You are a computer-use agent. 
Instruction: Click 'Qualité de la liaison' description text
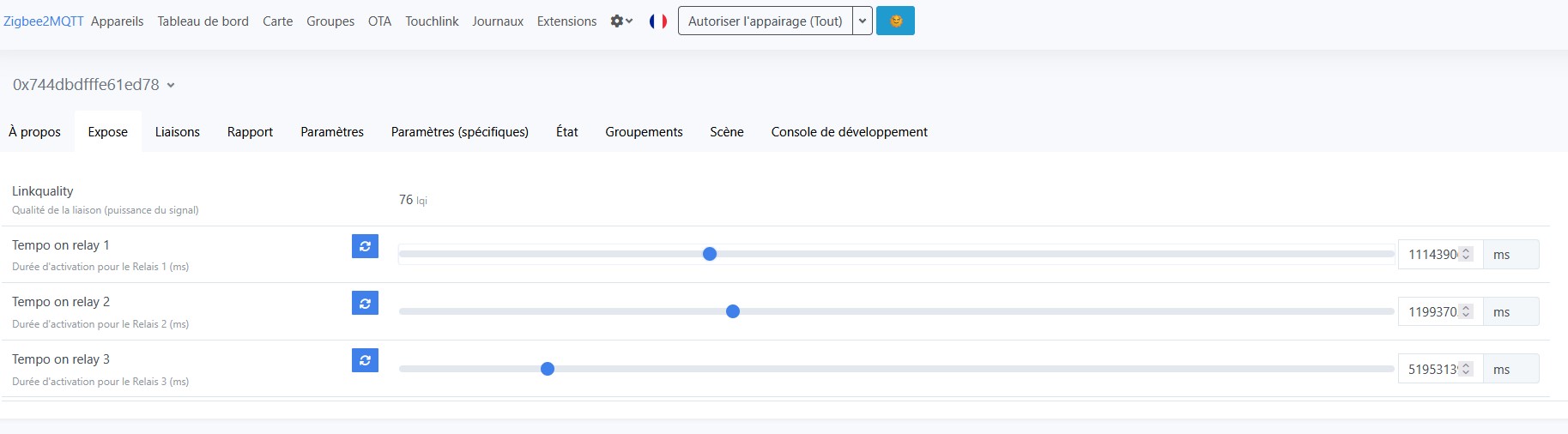pyautogui.click(x=106, y=210)
